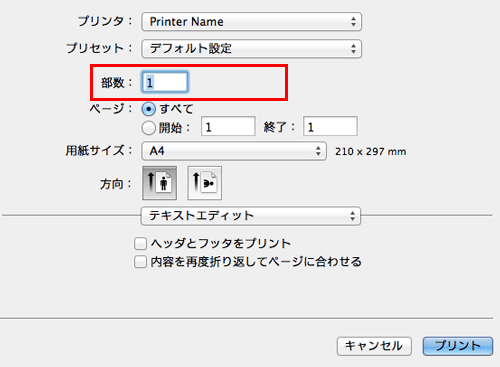Click the プリント button
The width and height of the screenshot is (500, 367).
tap(458, 346)
